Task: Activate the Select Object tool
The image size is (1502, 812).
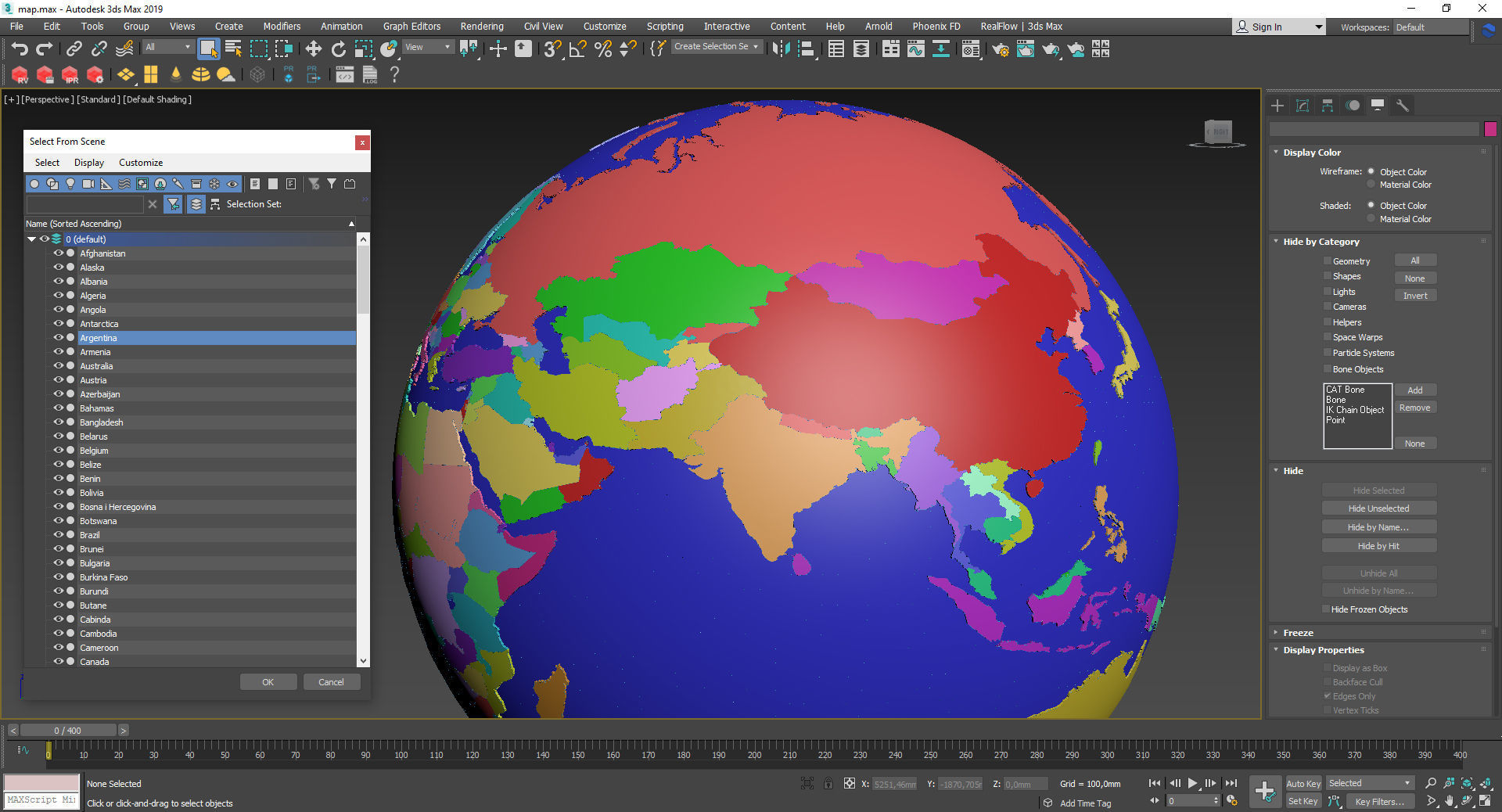Action: (208, 49)
